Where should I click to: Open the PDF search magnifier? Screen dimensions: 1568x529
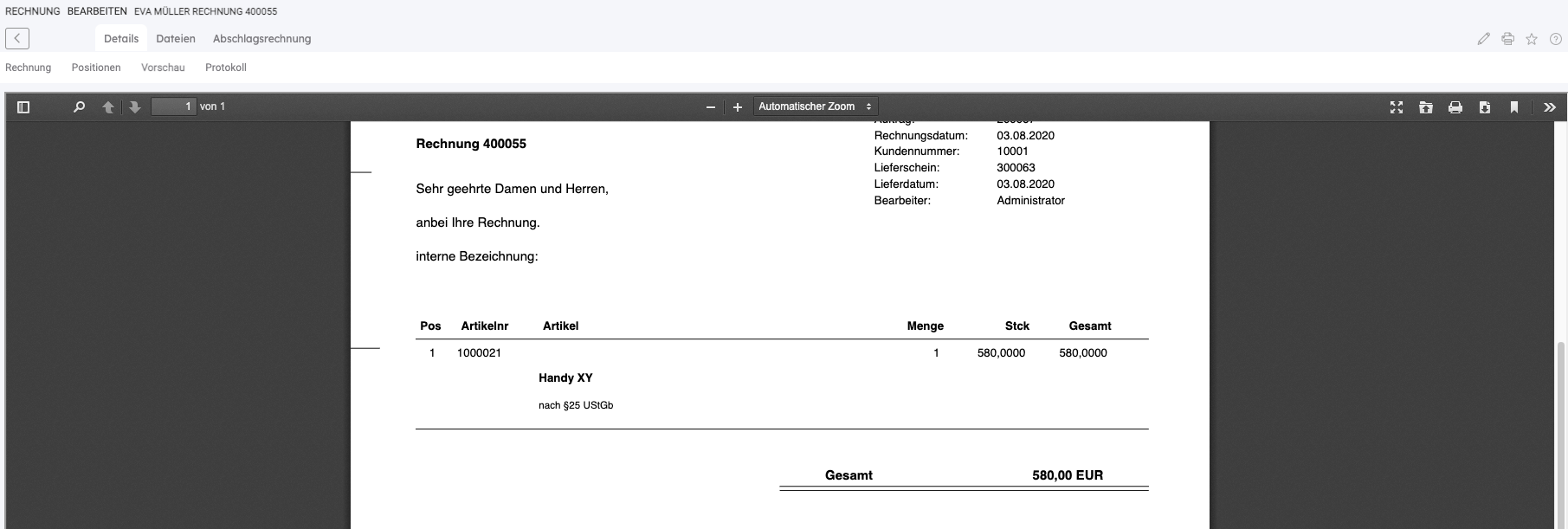pos(79,107)
